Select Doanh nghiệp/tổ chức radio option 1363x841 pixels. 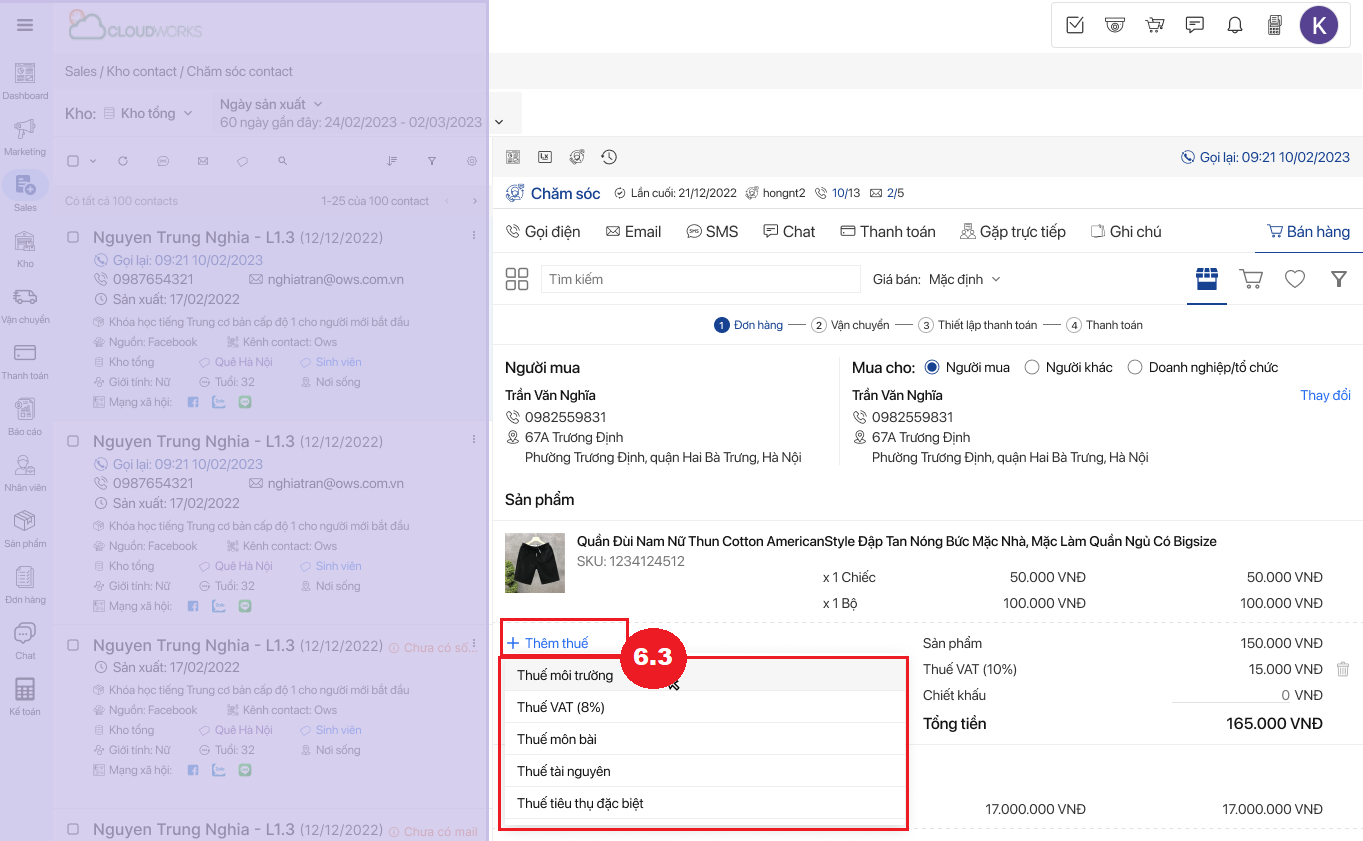tap(1135, 367)
